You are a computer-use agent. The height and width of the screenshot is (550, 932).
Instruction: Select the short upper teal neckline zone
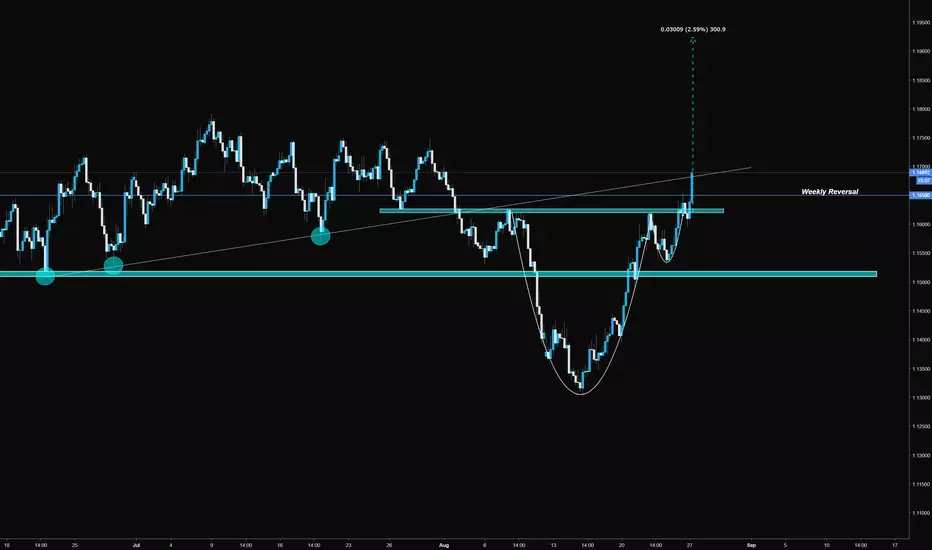(x=552, y=210)
